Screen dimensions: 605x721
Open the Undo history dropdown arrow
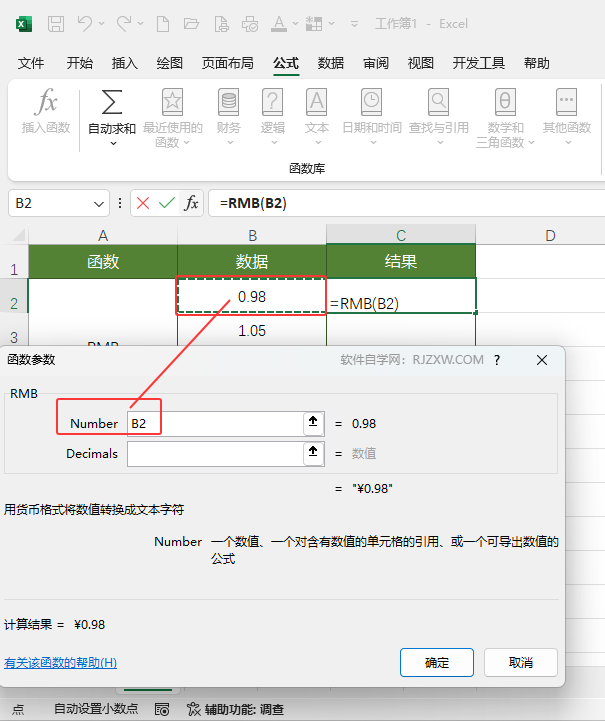102,23
